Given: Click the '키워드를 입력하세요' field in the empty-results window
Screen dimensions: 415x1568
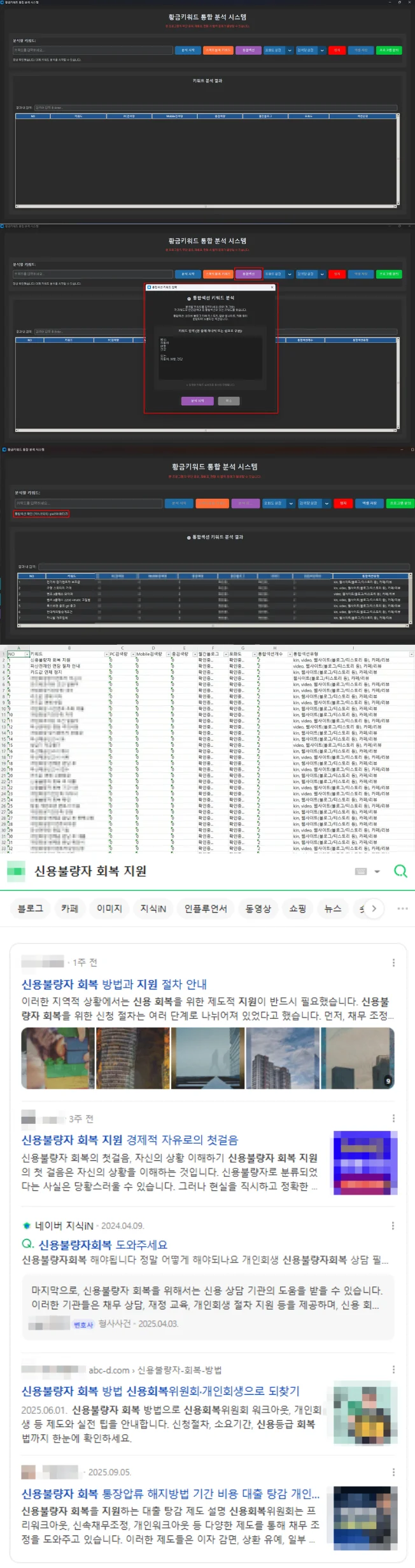Looking at the screenshot, I should click(x=92, y=50).
